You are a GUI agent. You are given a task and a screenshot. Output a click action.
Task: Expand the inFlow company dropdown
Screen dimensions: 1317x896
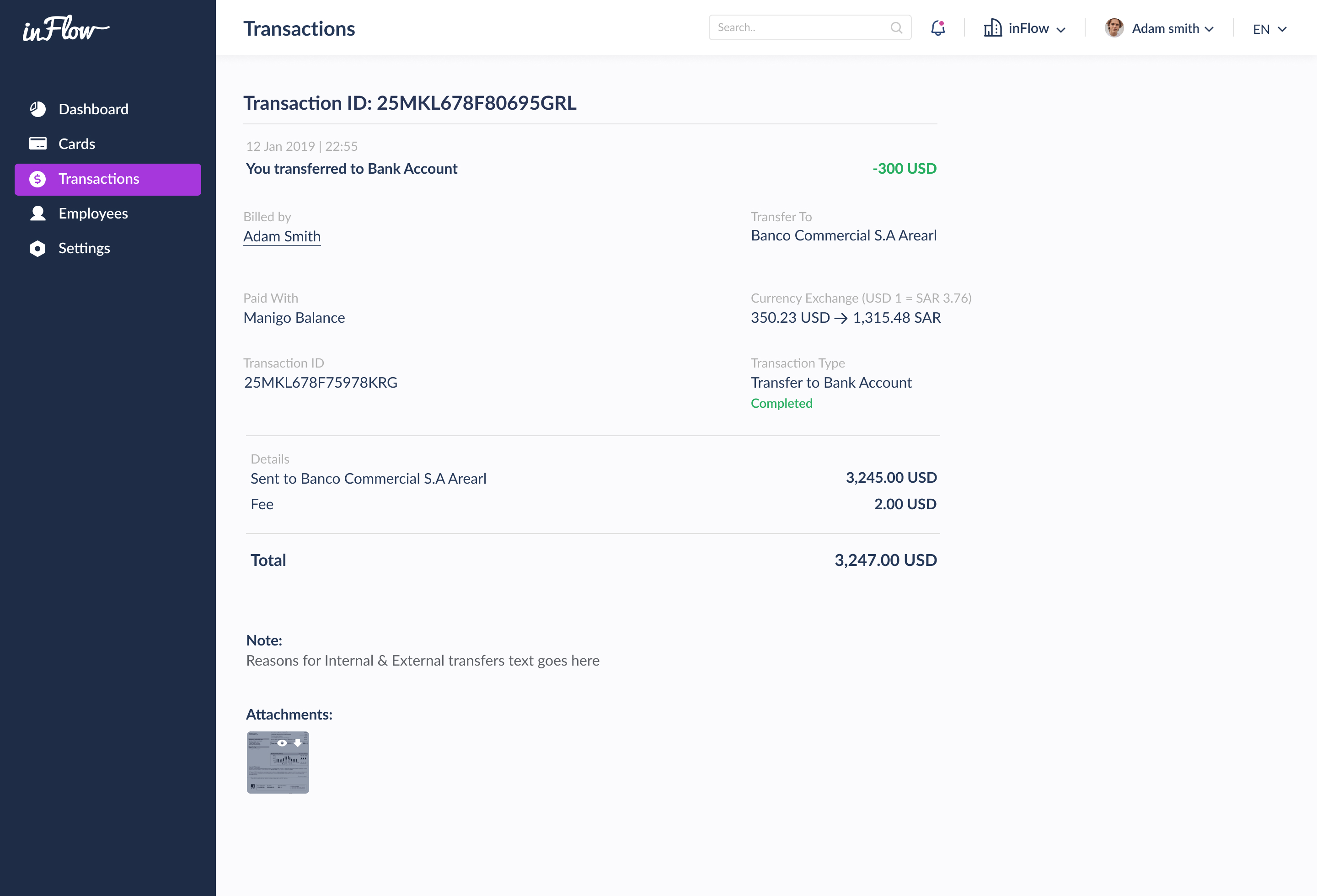tap(1061, 29)
